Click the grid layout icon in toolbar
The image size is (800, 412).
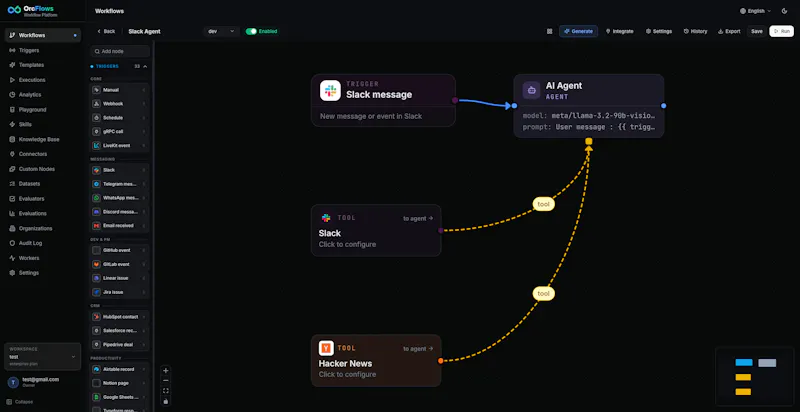549,31
